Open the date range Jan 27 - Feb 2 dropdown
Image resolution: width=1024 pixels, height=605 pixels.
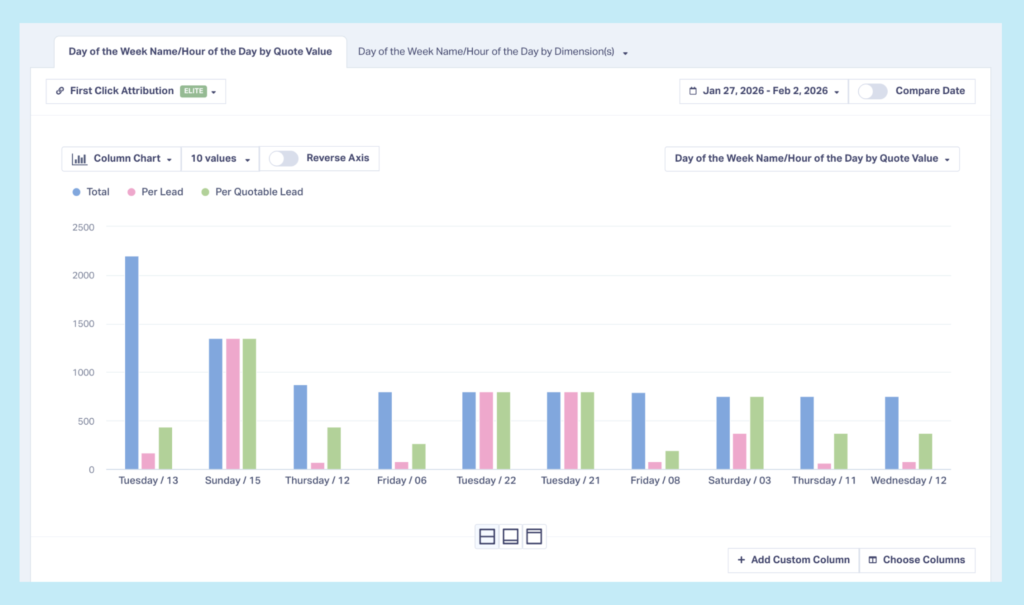pyautogui.click(x=763, y=91)
